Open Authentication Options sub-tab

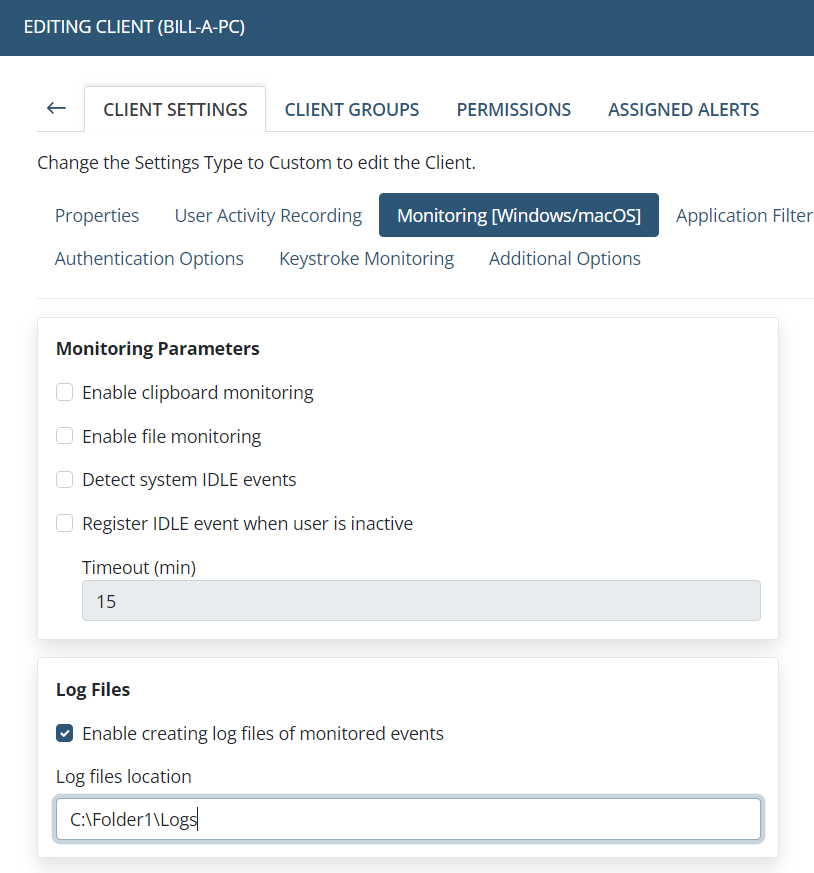pyautogui.click(x=149, y=258)
